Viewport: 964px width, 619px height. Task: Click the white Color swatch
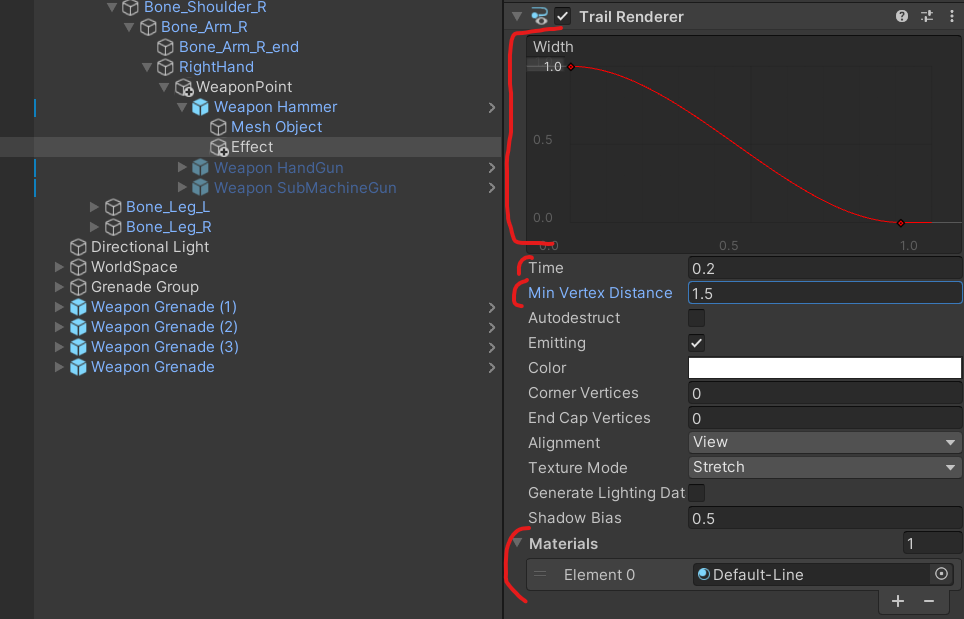point(824,368)
